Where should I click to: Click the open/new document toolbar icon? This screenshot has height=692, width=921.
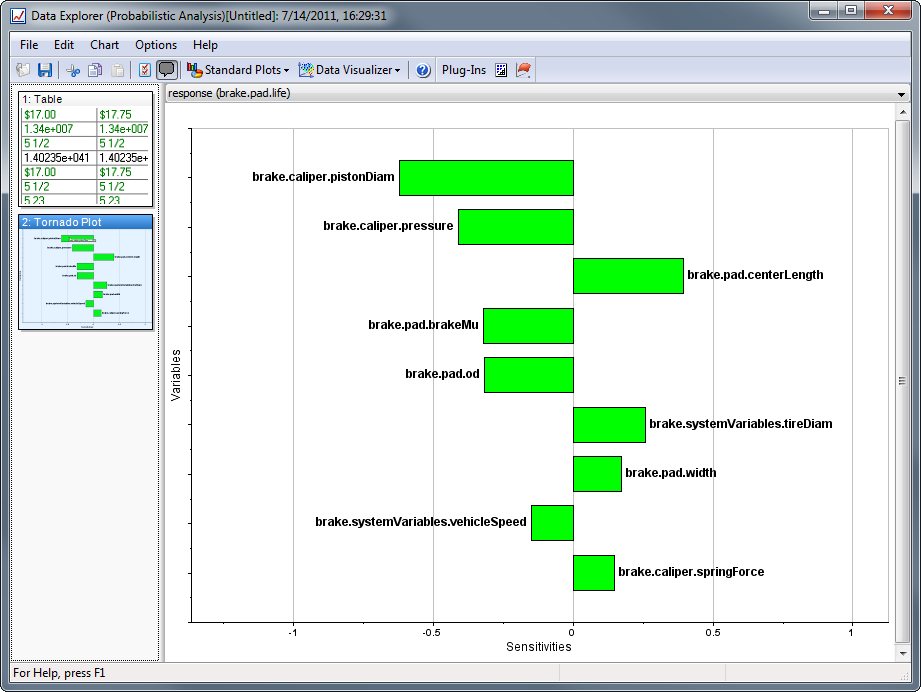click(x=23, y=70)
